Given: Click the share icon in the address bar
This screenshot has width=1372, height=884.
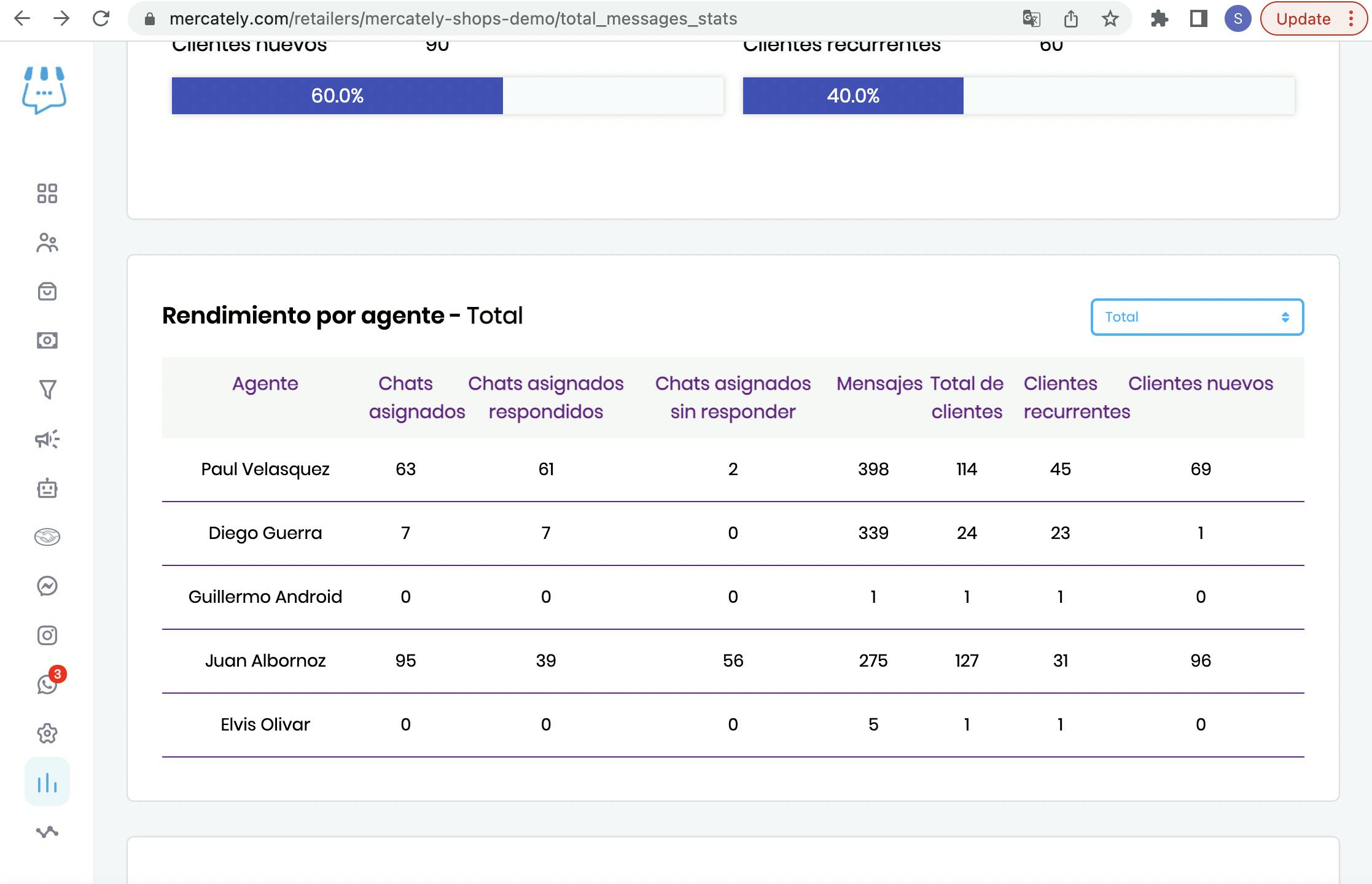Looking at the screenshot, I should coord(1070,18).
